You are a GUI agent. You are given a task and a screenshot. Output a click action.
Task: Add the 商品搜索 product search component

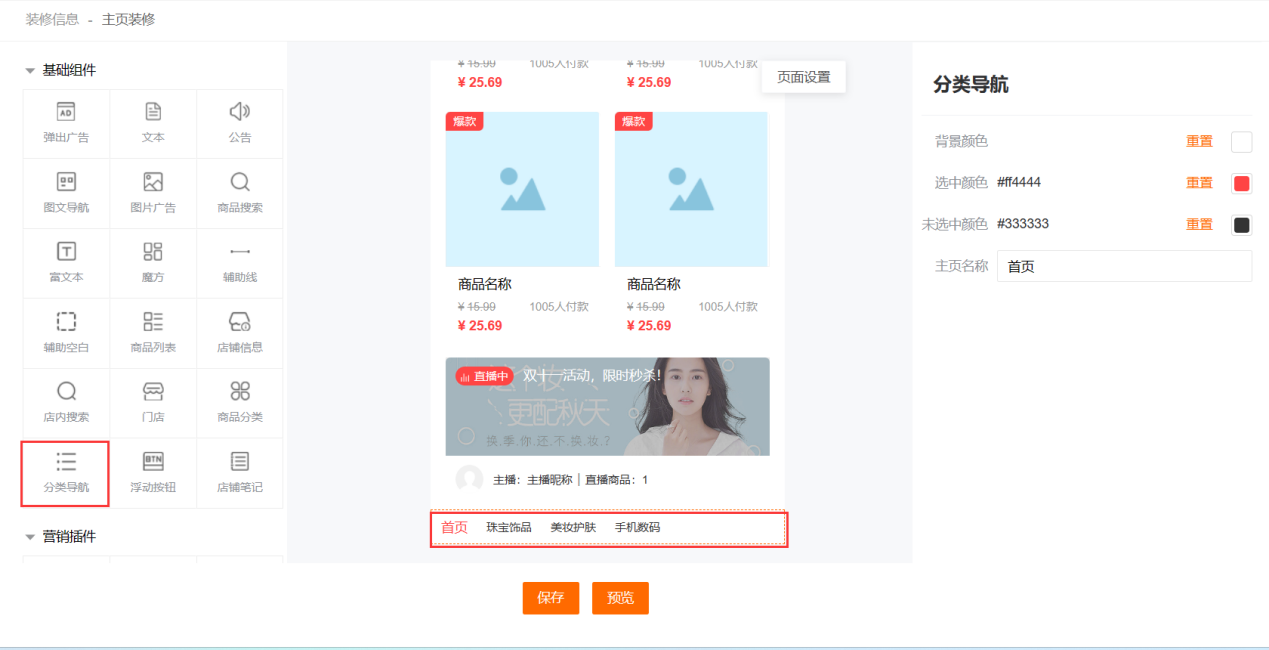click(x=240, y=193)
